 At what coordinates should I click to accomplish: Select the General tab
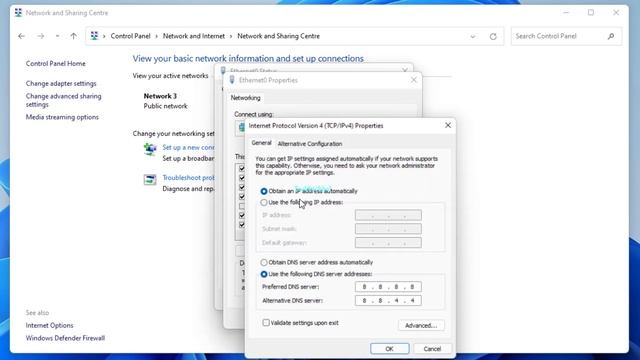[261, 143]
